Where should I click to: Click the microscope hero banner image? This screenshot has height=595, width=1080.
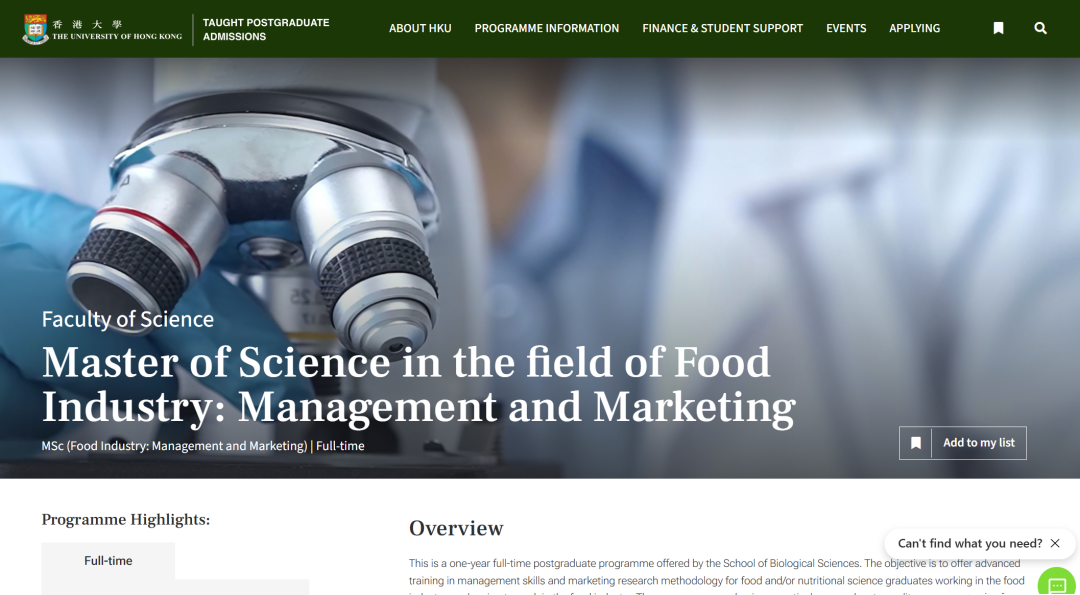540,207
